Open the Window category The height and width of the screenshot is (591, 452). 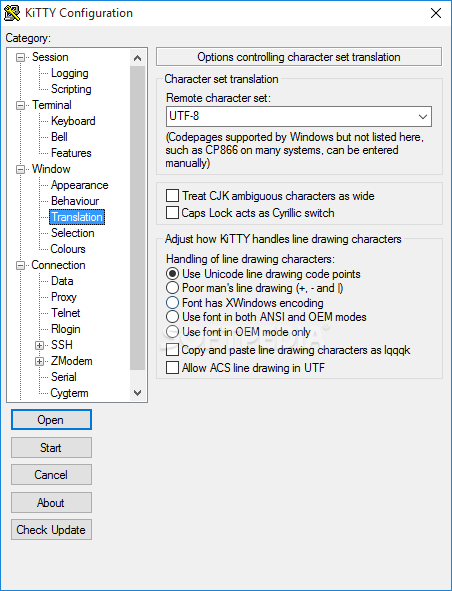(x=51, y=169)
